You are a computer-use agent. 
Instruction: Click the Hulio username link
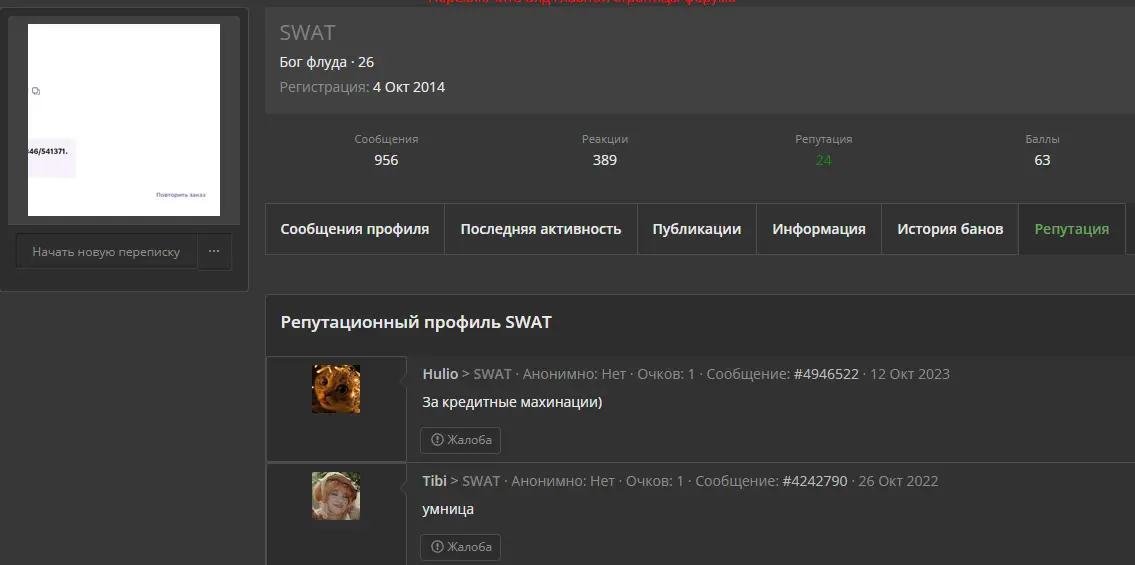click(440, 374)
